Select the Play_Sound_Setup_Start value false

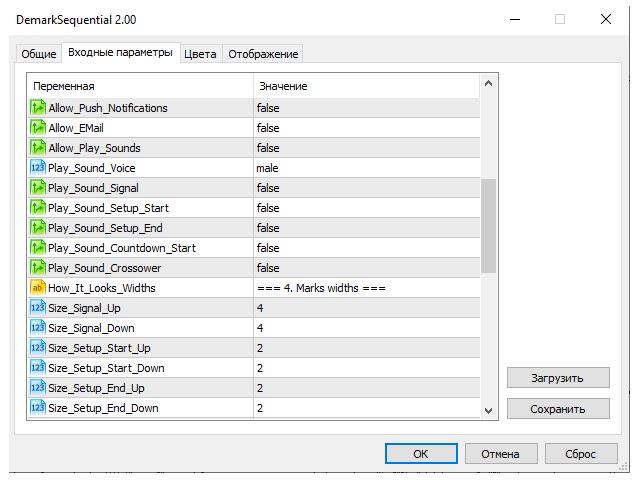point(268,208)
